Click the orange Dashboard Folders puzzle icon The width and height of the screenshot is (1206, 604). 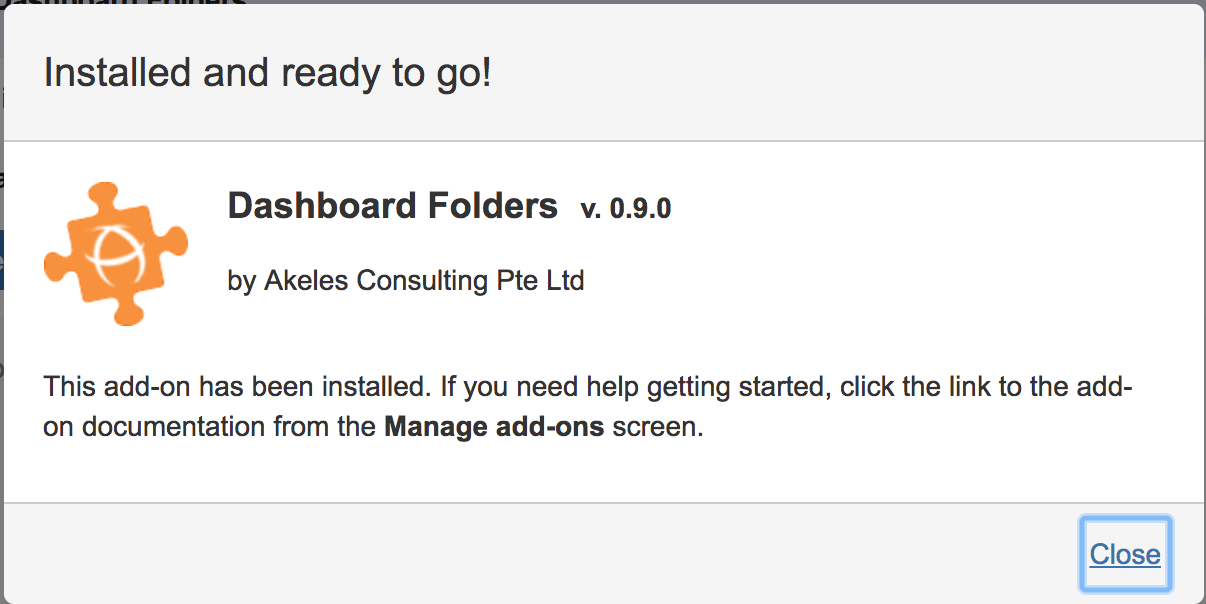[116, 253]
